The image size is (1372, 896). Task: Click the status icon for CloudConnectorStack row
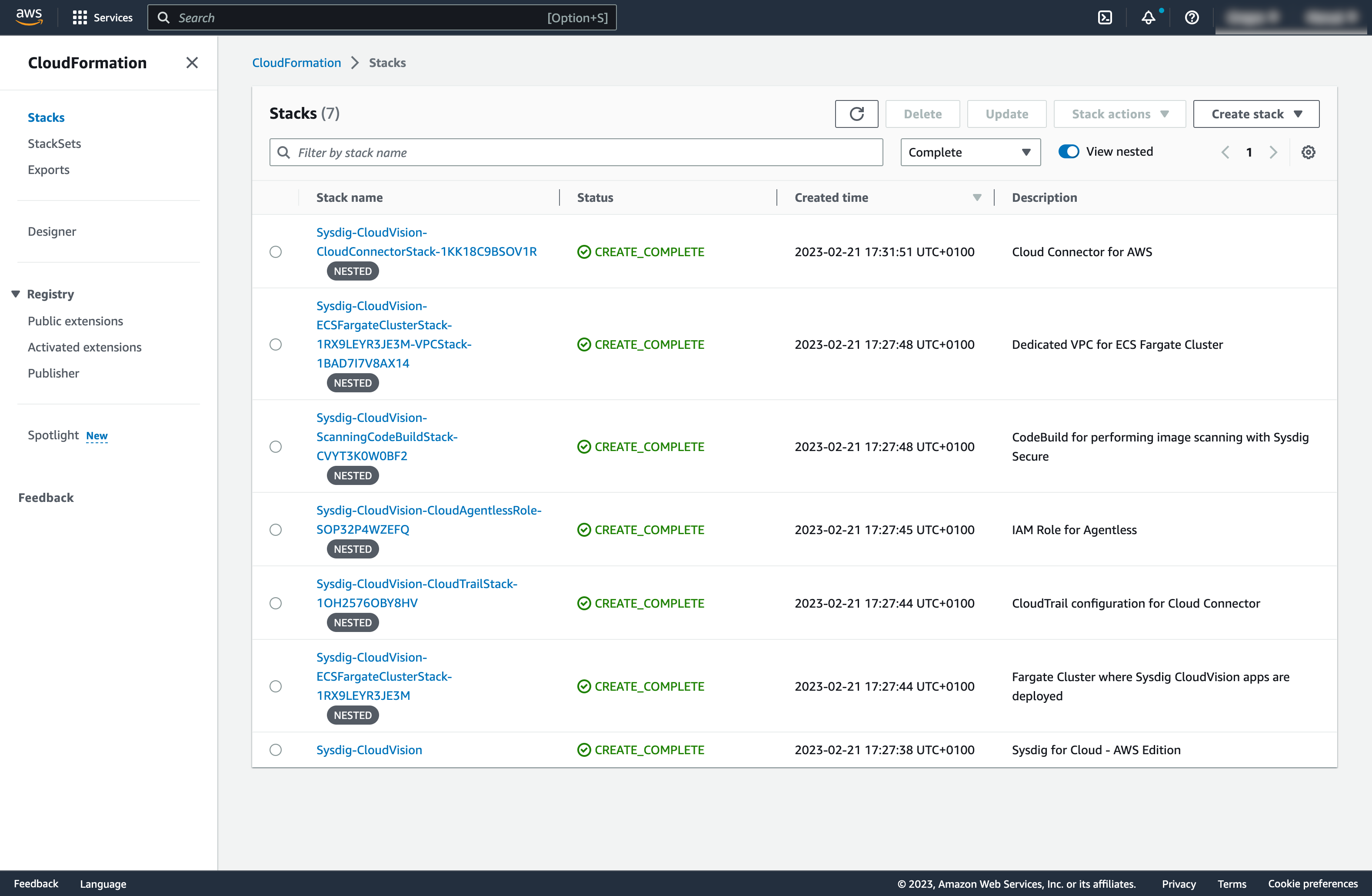click(584, 251)
